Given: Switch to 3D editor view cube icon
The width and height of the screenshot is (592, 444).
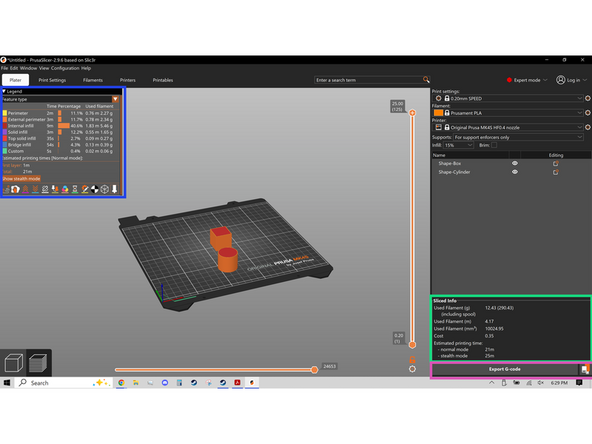Looking at the screenshot, I should 14,363.
